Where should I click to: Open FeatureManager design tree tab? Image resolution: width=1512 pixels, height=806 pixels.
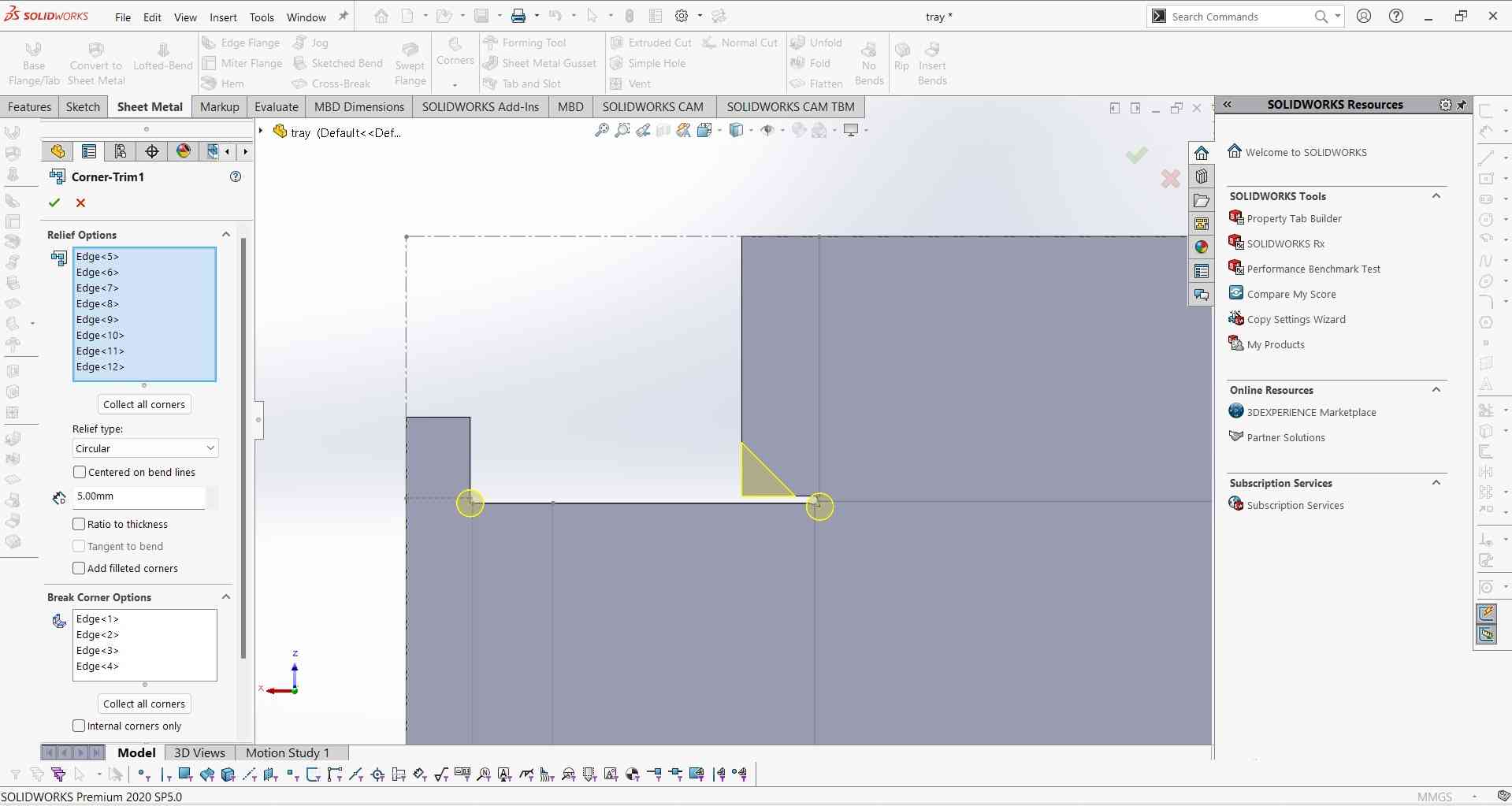pyautogui.click(x=58, y=151)
